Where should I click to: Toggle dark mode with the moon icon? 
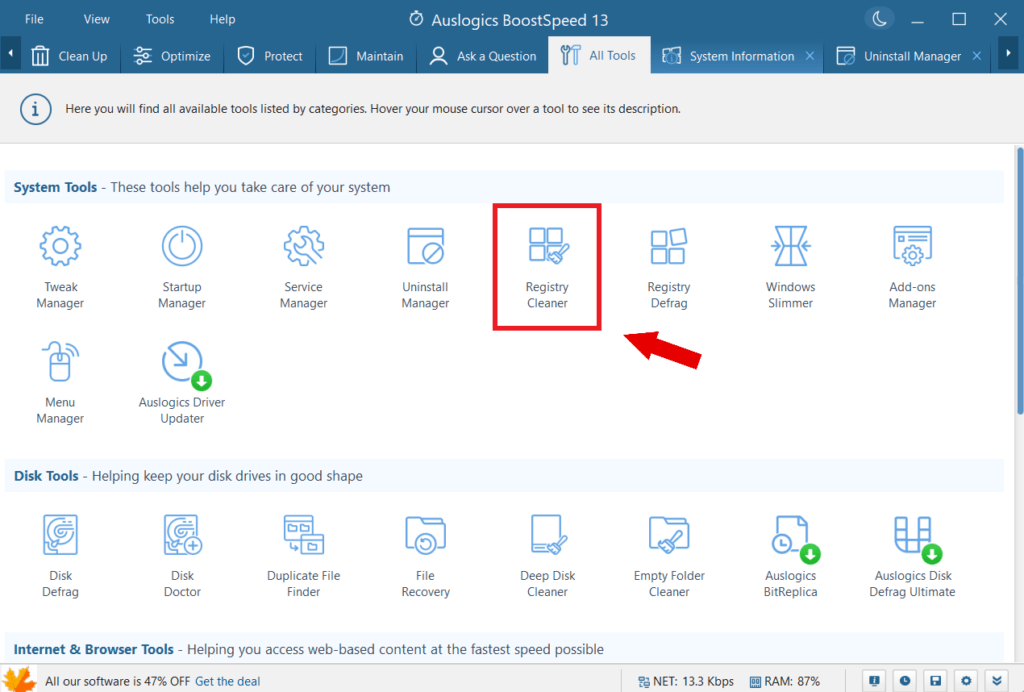879,18
